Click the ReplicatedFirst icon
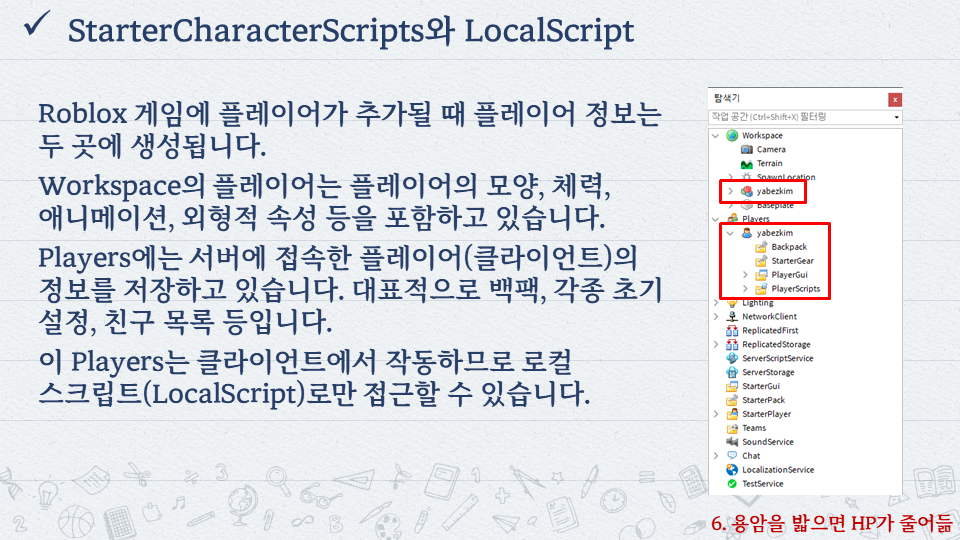This screenshot has width=960, height=540. 732,331
